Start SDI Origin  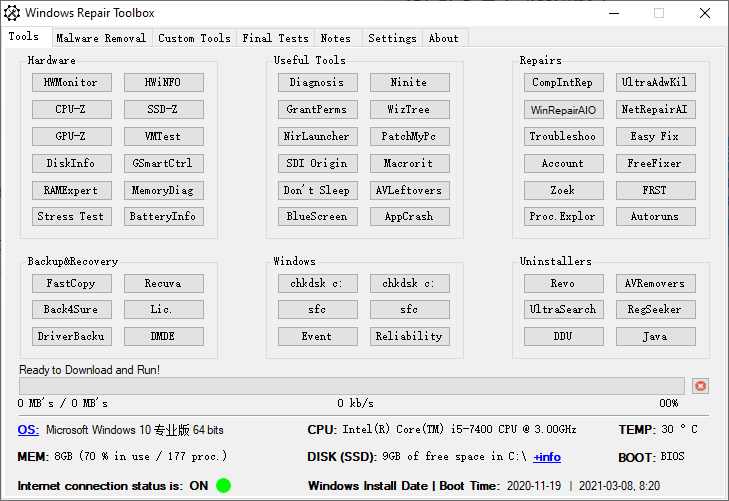318,163
